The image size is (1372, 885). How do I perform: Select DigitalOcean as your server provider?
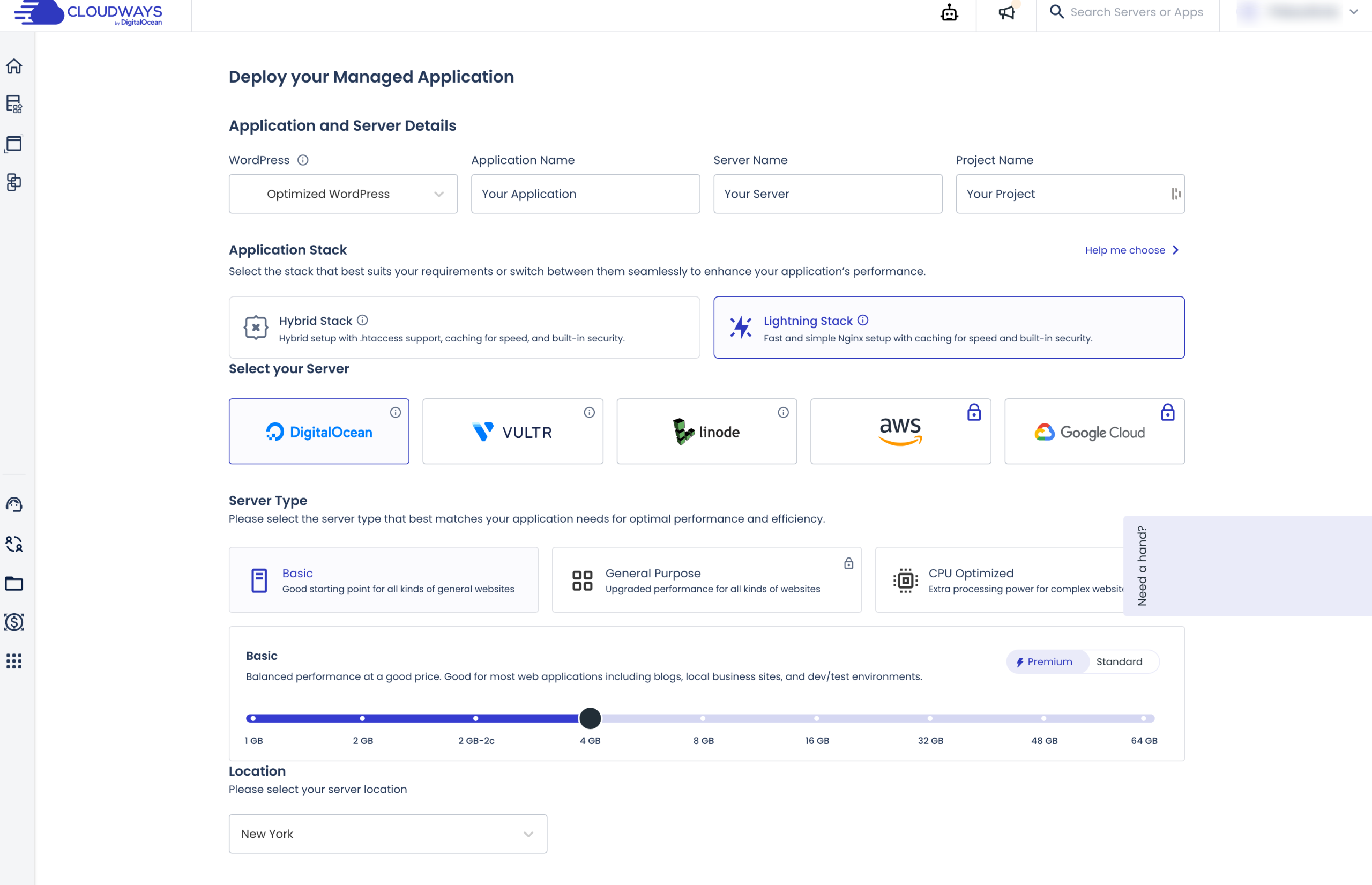tap(319, 431)
